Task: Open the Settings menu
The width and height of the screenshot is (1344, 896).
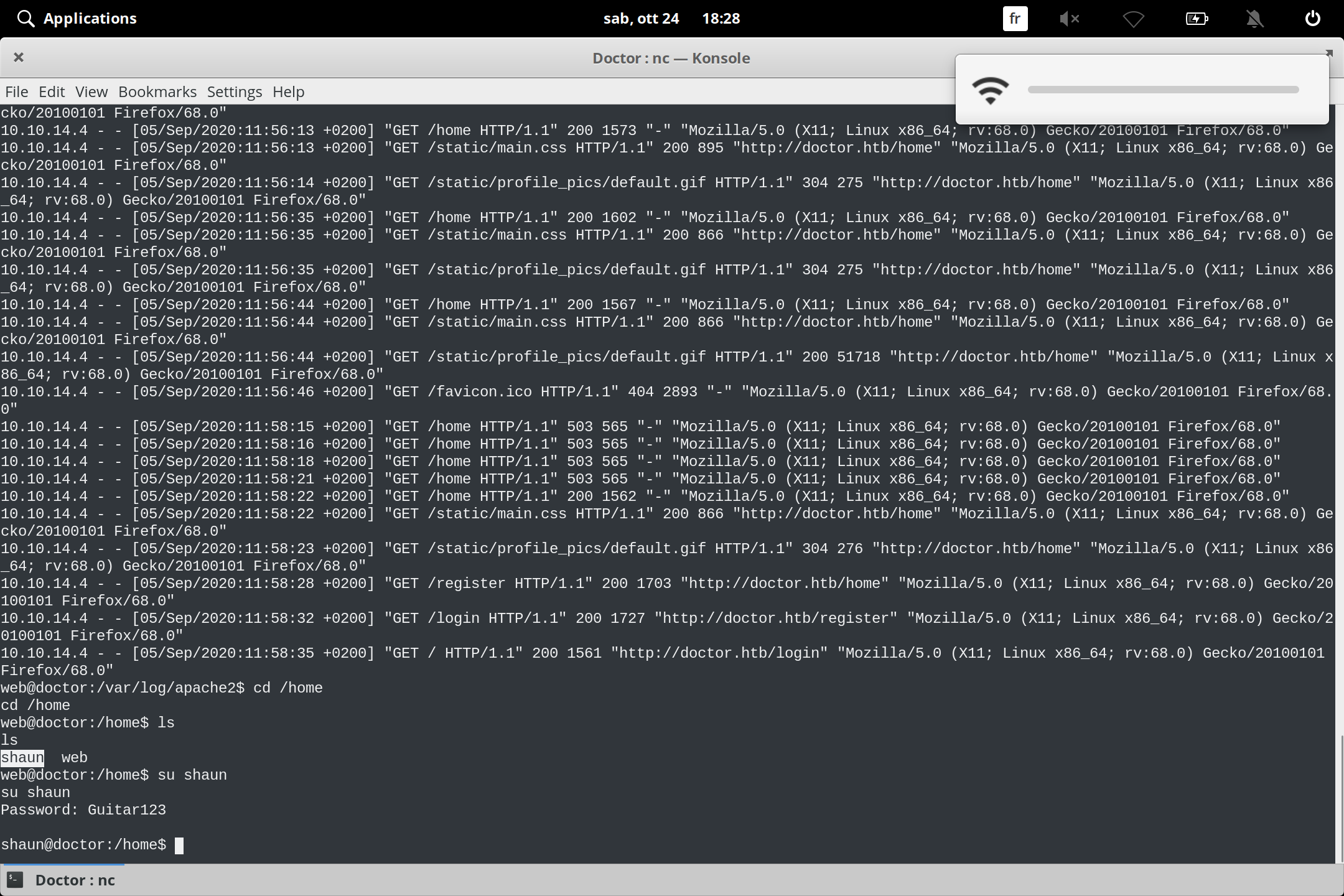Action: [x=234, y=91]
